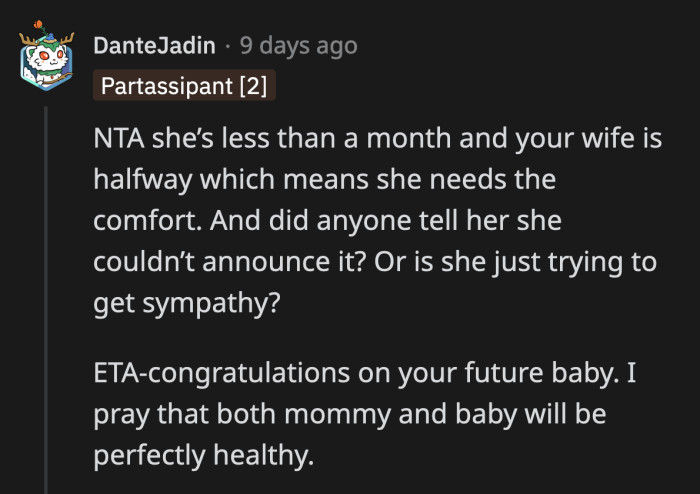Open the DanteJadin username profile link
This screenshot has height=494, width=700.
(153, 46)
